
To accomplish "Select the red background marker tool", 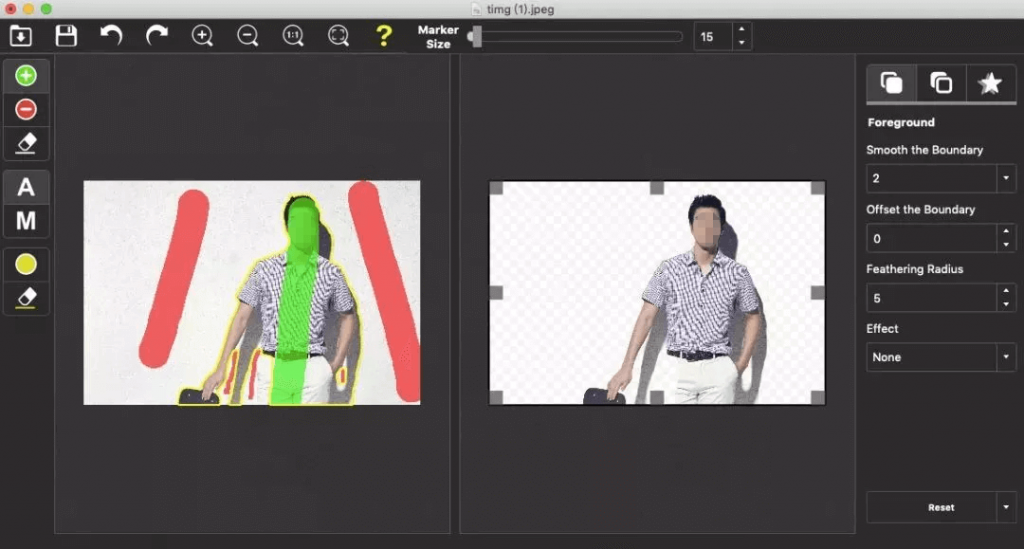I will 26,109.
